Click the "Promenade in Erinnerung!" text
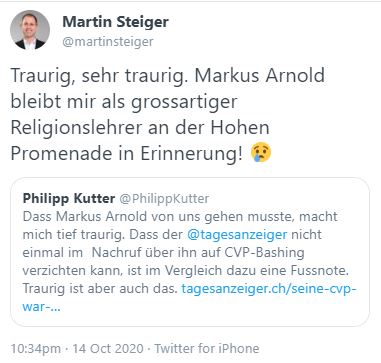This screenshot has width=381, height=363. pyautogui.click(x=127, y=154)
